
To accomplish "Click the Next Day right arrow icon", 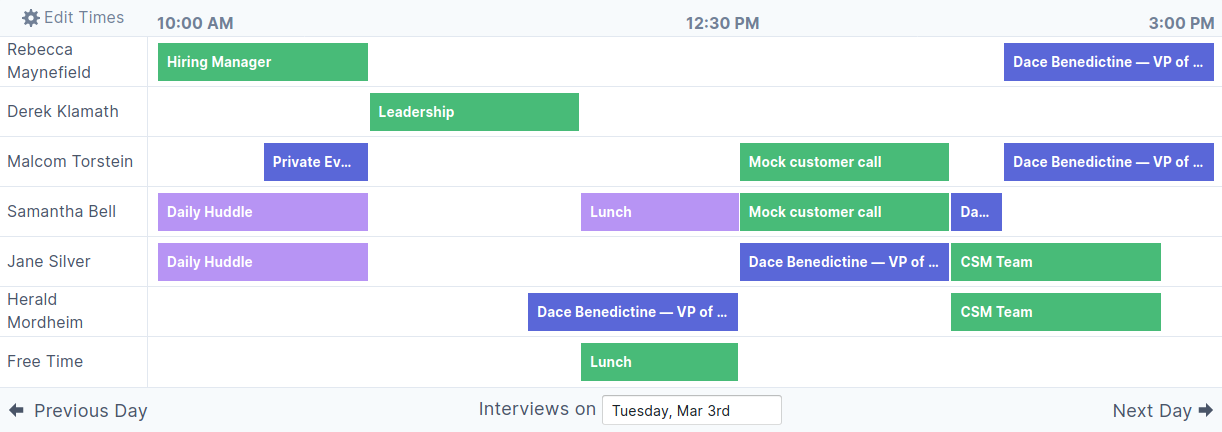I will coord(1205,410).
